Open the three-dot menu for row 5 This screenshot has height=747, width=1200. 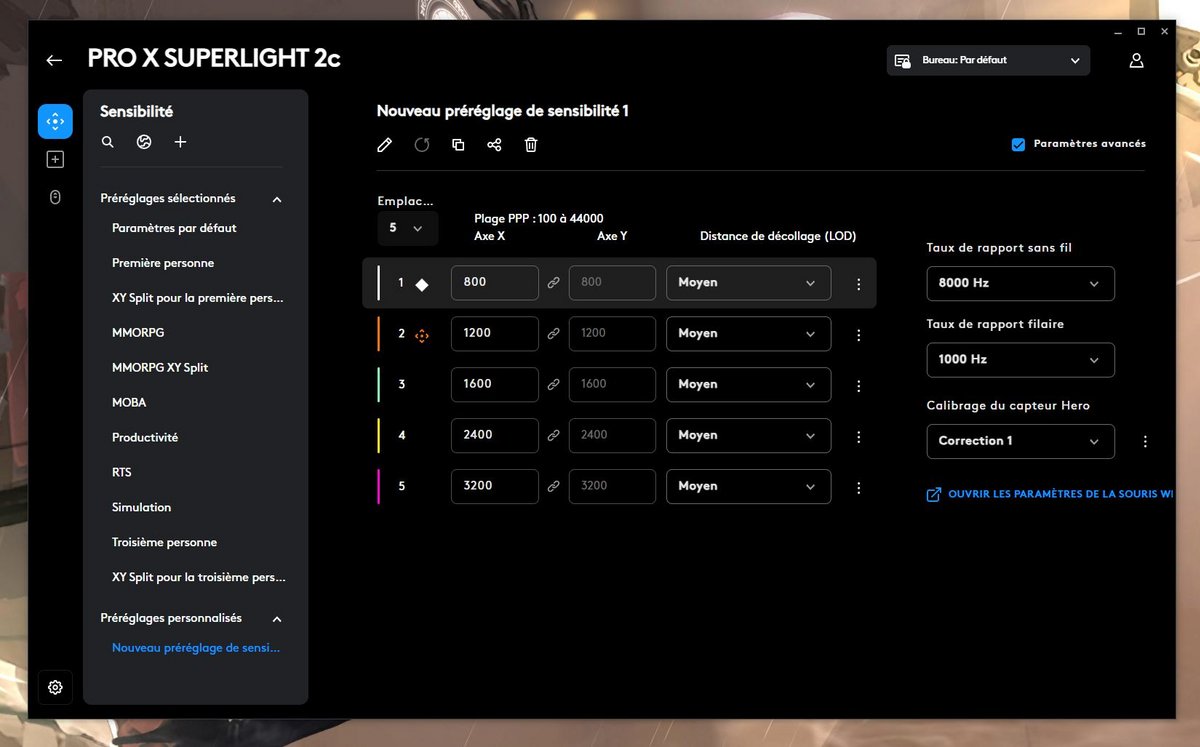859,488
